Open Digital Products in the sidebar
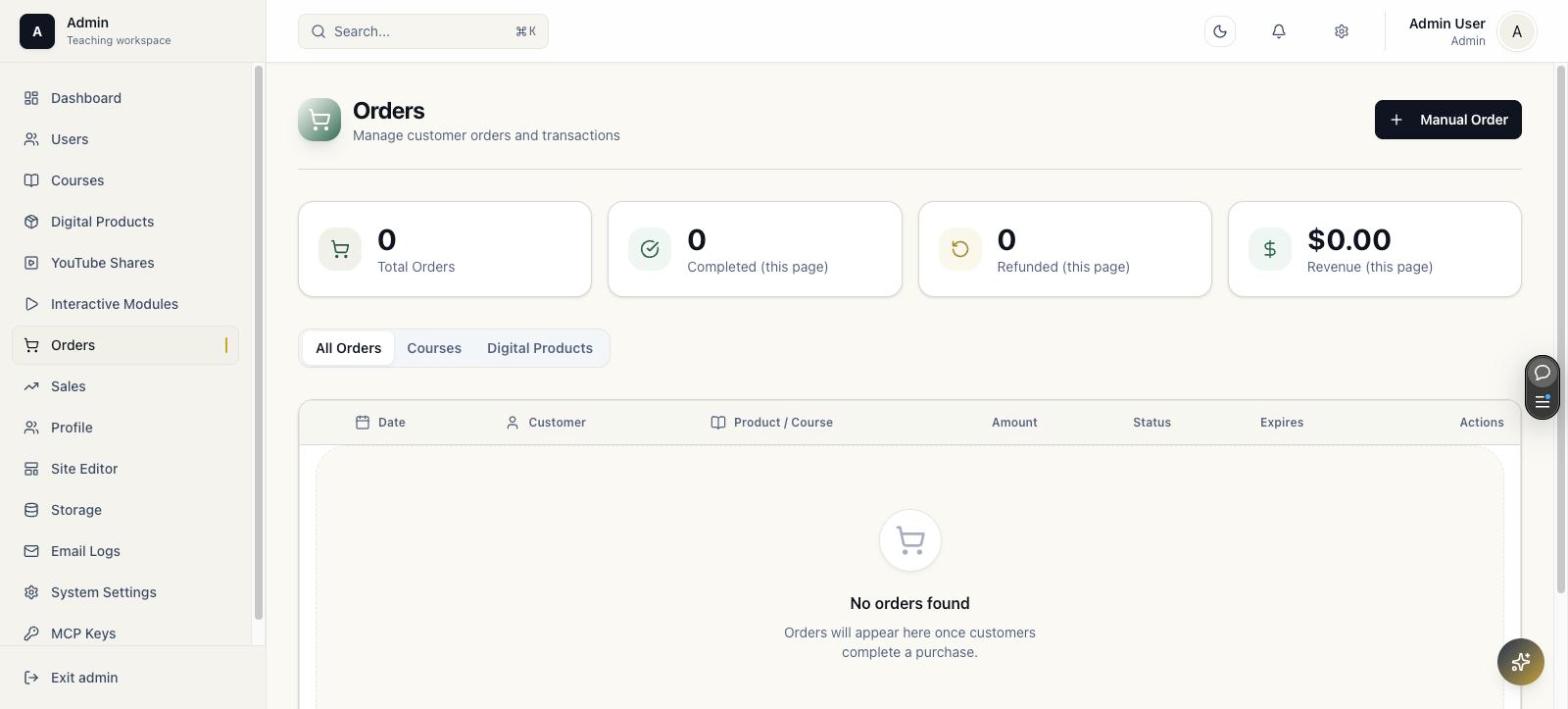This screenshot has width=1568, height=709. 125,221
